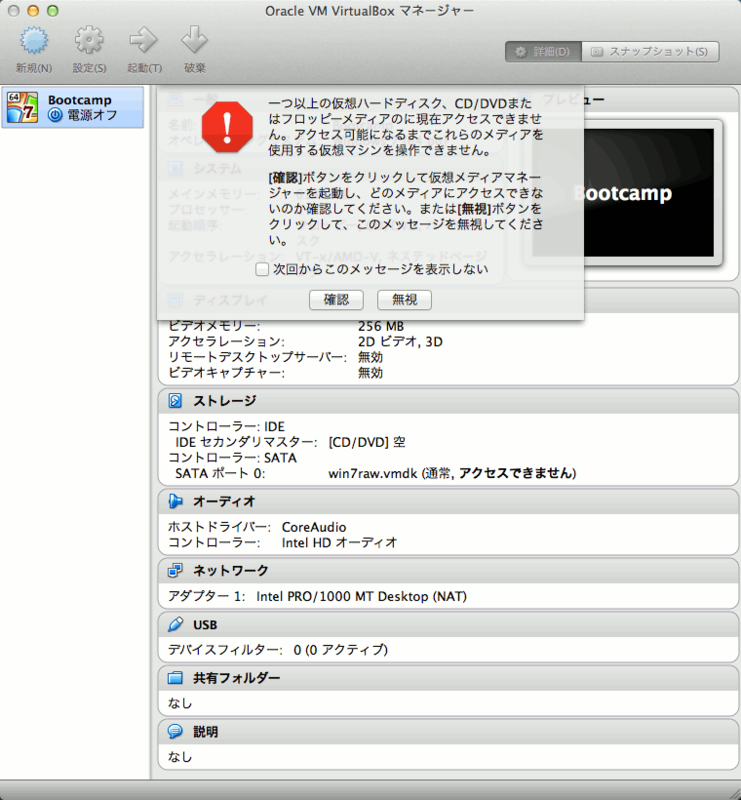This screenshot has width=741, height=800.
Task: Switch to スナップショット(S) snapshots view
Action: pyautogui.click(x=650, y=52)
